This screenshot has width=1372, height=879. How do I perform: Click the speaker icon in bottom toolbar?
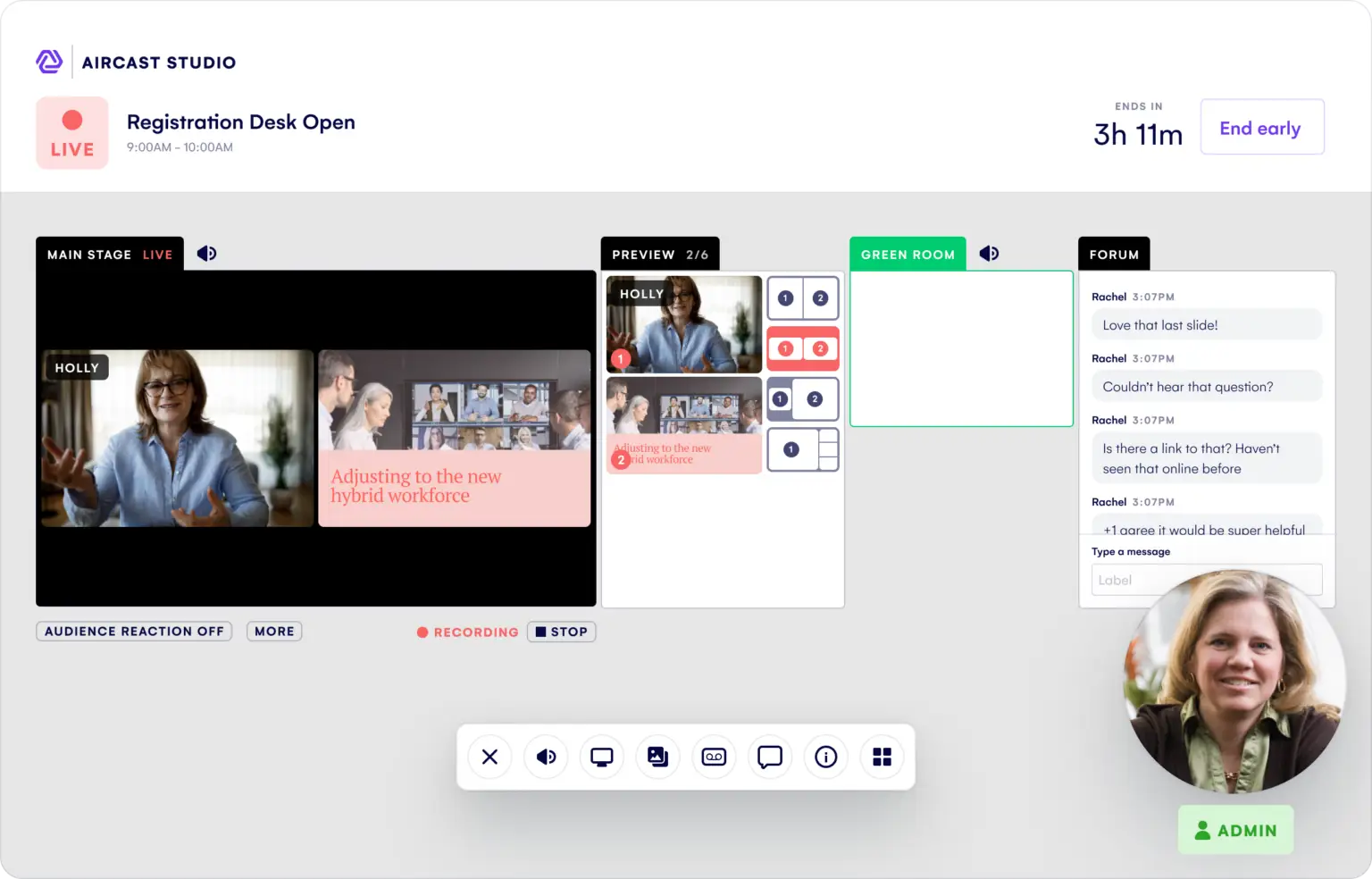546,758
